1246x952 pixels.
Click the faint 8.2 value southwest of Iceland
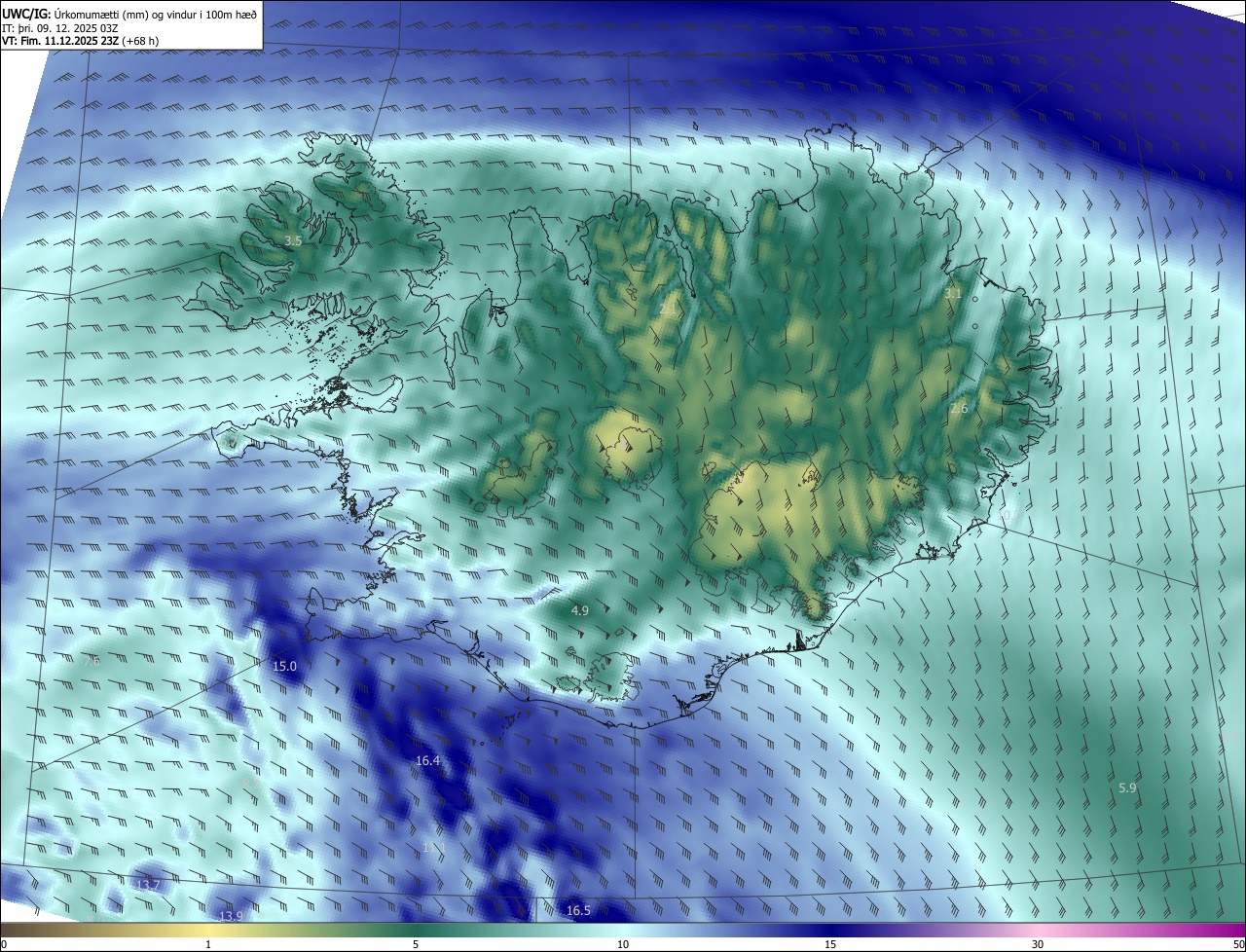[x=250, y=784]
